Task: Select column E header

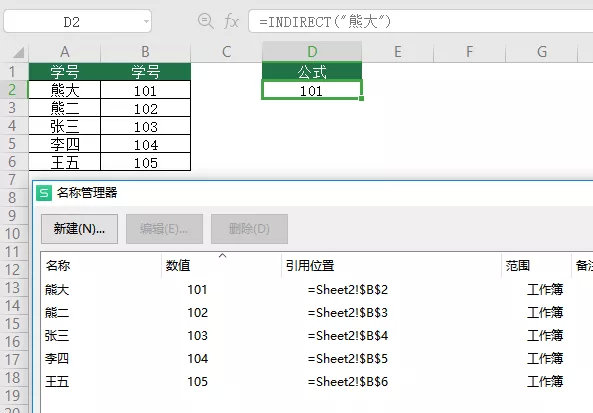Action: coord(397,52)
